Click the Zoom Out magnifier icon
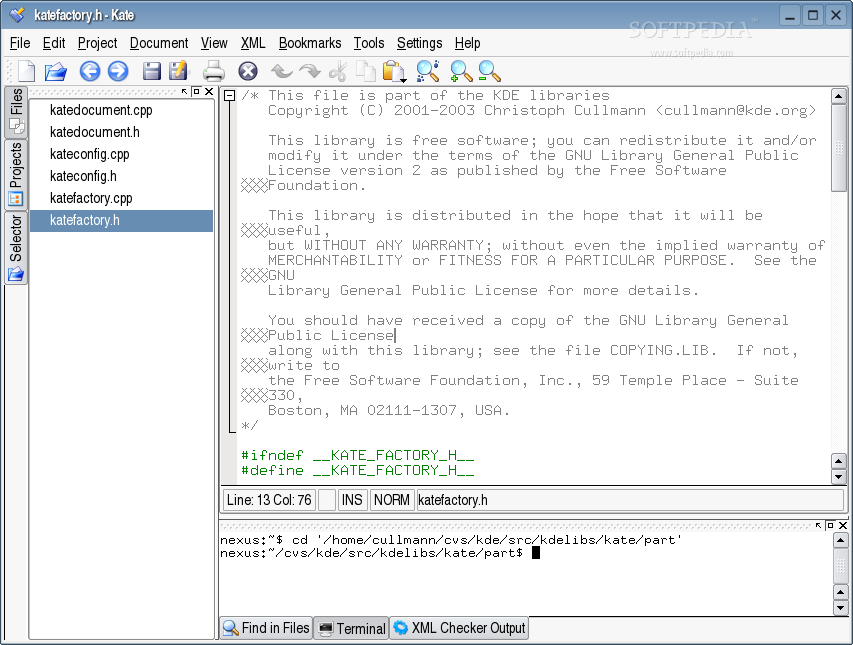This screenshot has width=853, height=645. pyautogui.click(x=489, y=71)
